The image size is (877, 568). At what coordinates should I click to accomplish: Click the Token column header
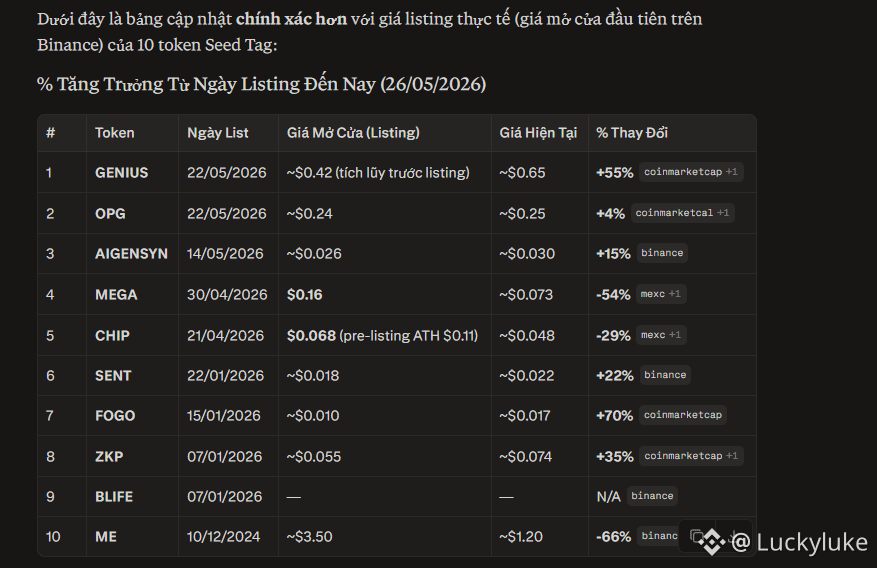[x=115, y=133]
